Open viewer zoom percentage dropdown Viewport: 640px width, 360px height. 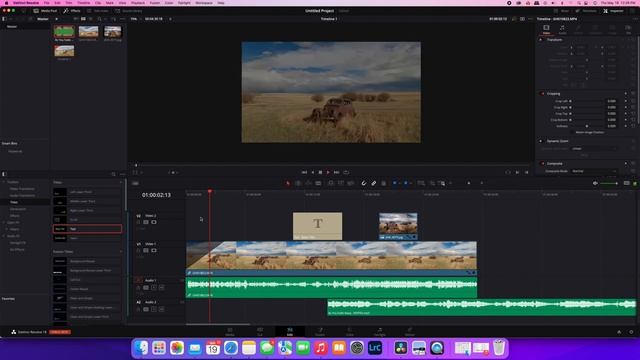coord(135,19)
